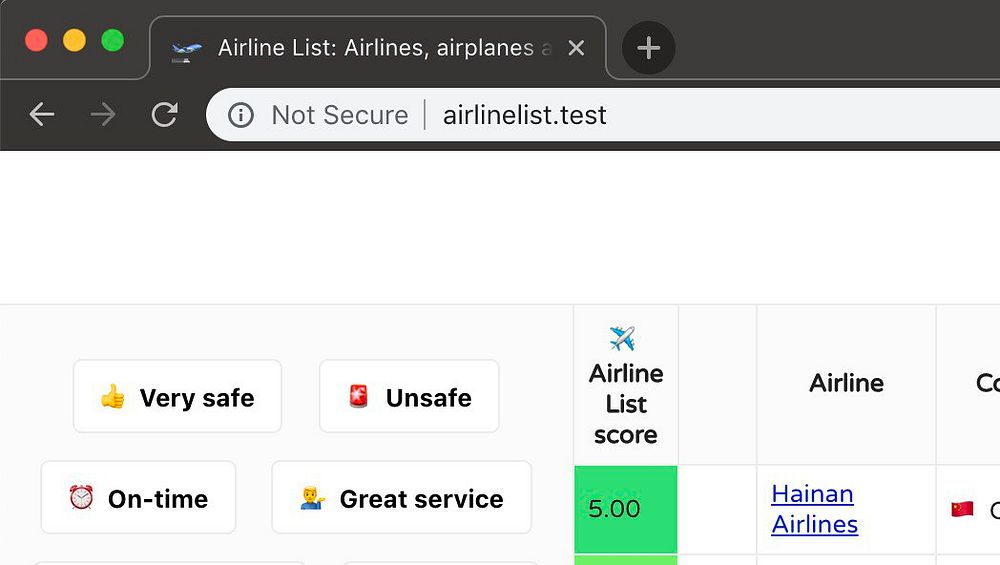Click the macOS green maximize button
The image size is (1000, 565).
coord(113,40)
